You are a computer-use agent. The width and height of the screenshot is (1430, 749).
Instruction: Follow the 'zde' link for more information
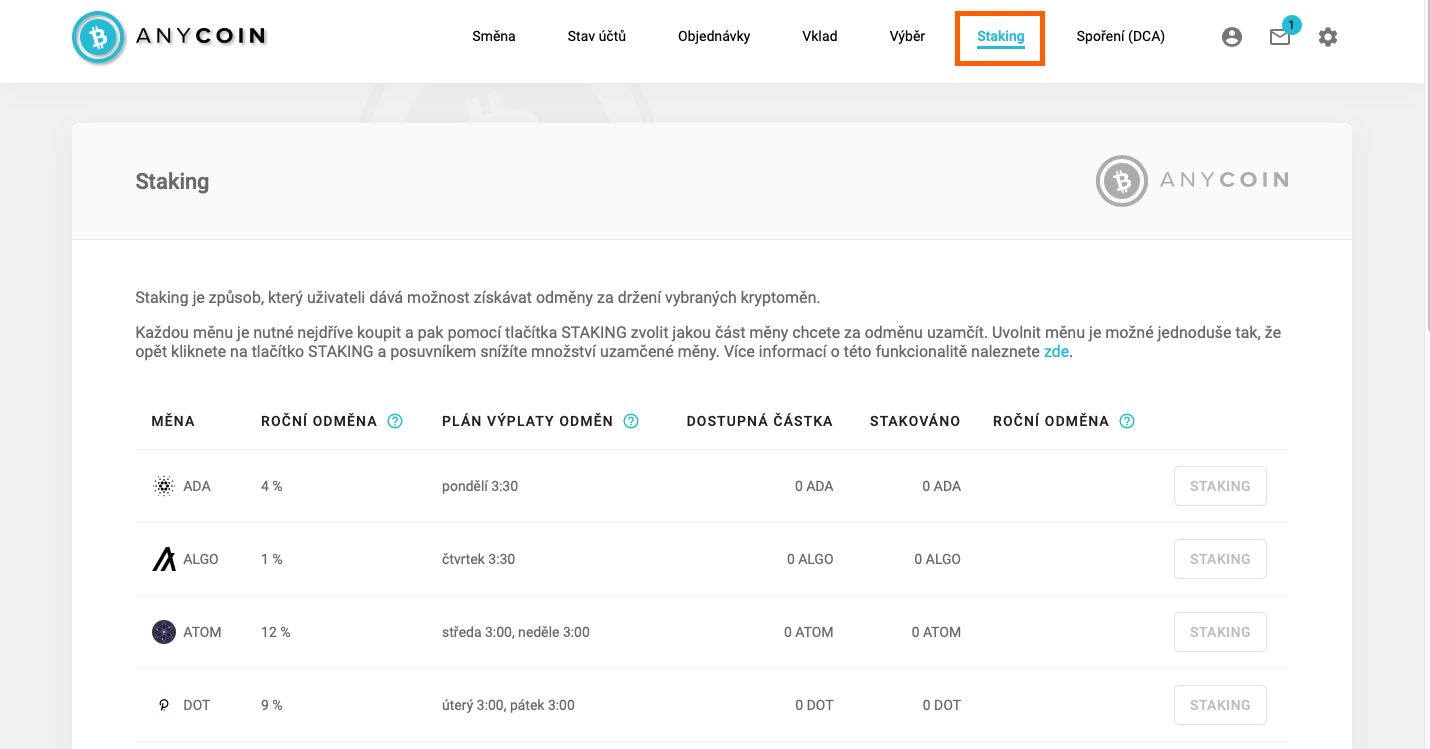1057,352
